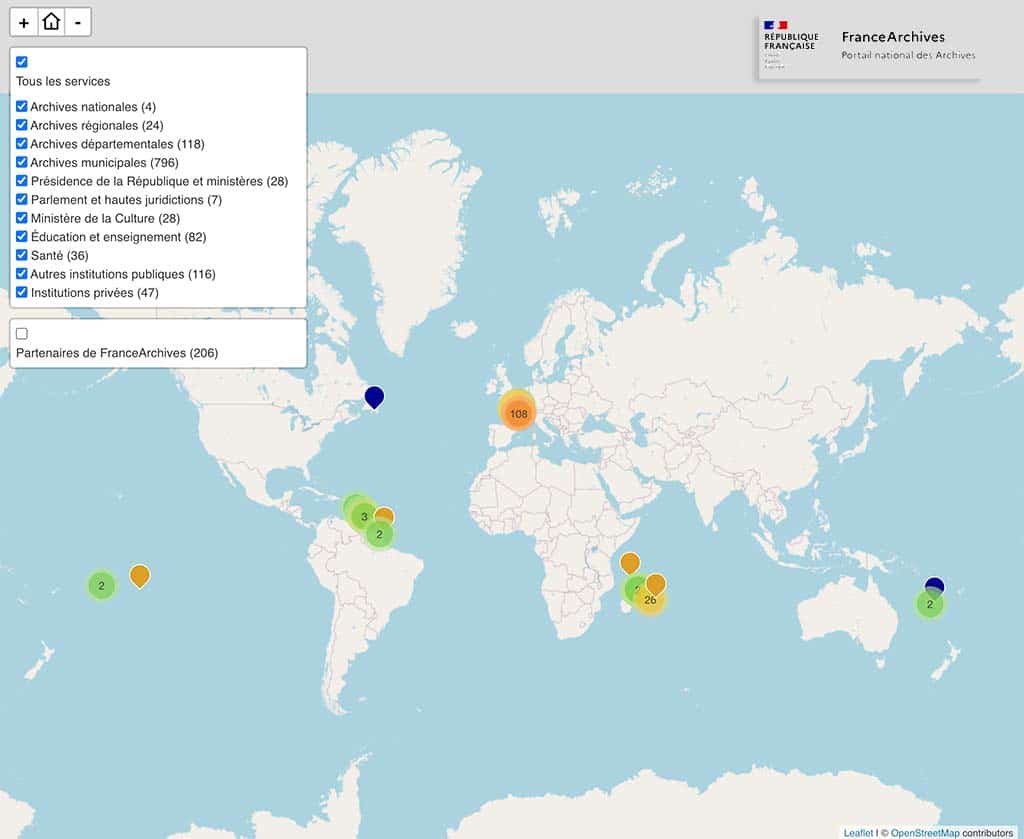
Task: Disable Archives municipales (796) filter
Action: pyautogui.click(x=22, y=162)
